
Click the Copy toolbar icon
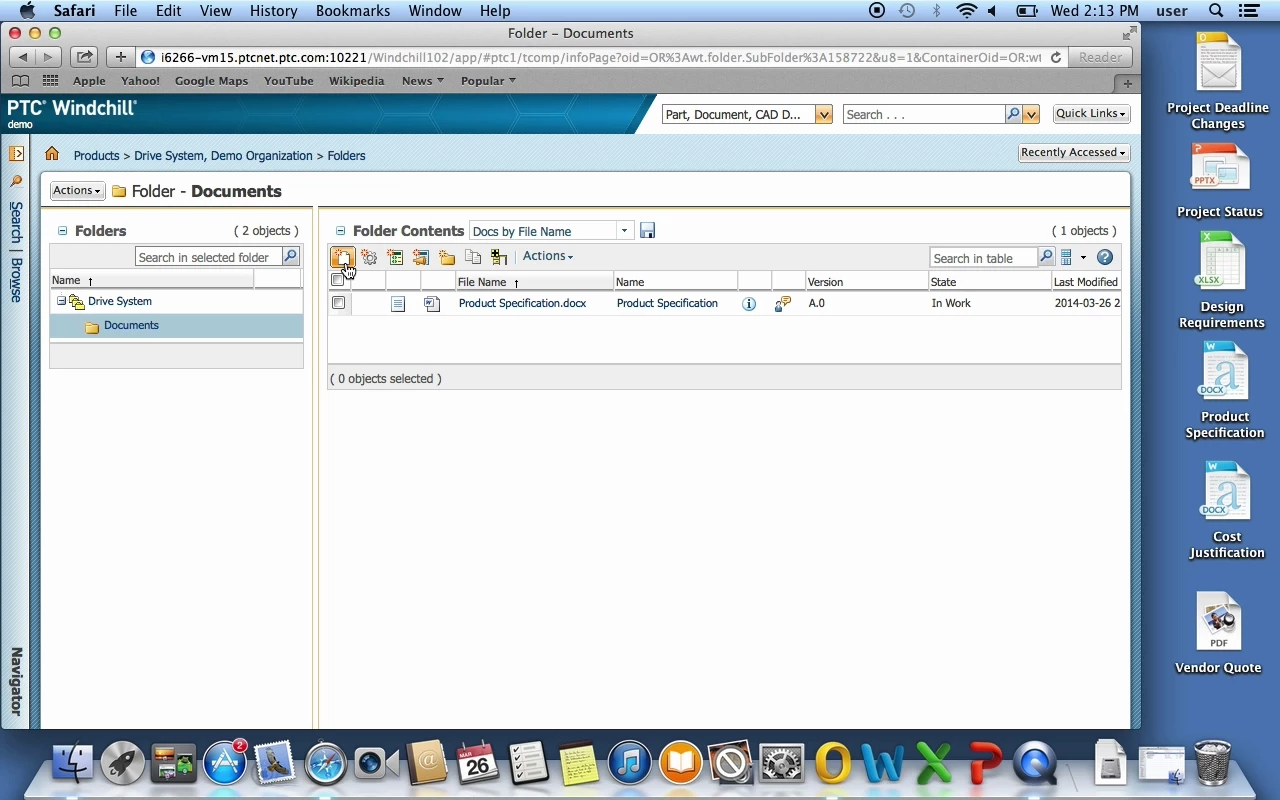point(473,258)
